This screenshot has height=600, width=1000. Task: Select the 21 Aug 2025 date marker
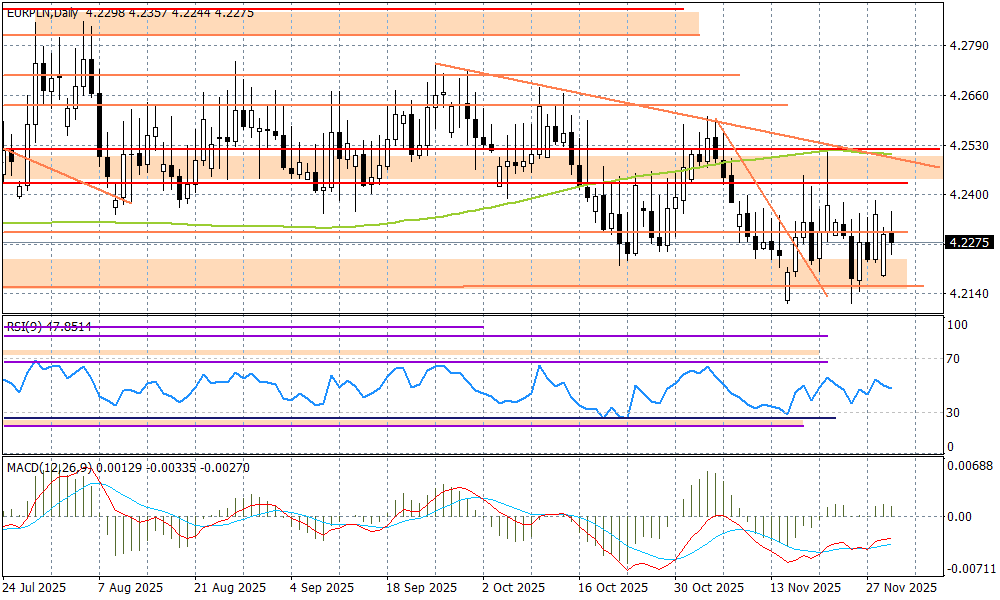point(231,588)
